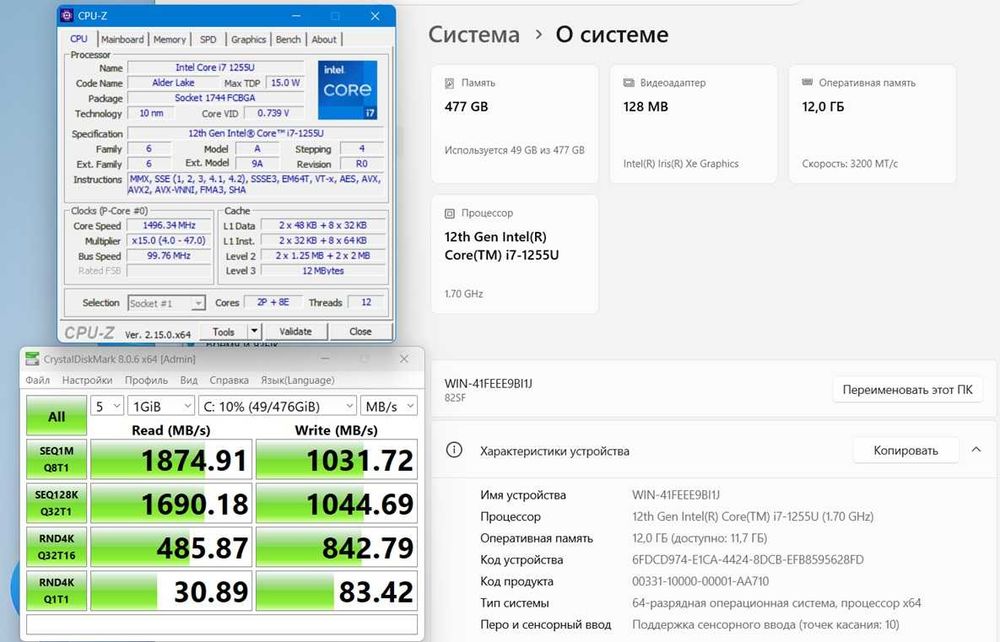
Task: Click the Tools button in CPU-Z
Action: pos(223,332)
